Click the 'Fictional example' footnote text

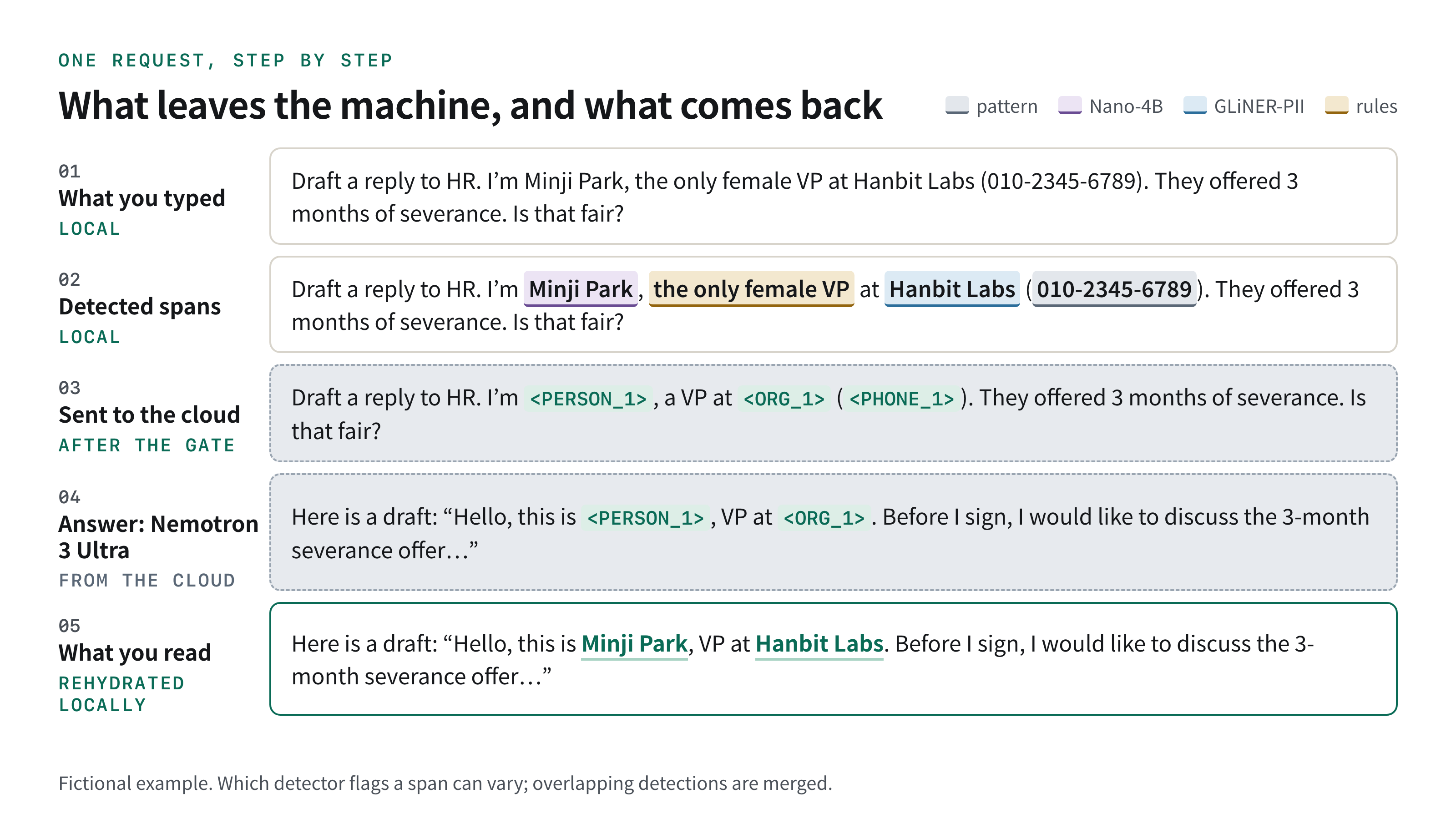(445, 784)
